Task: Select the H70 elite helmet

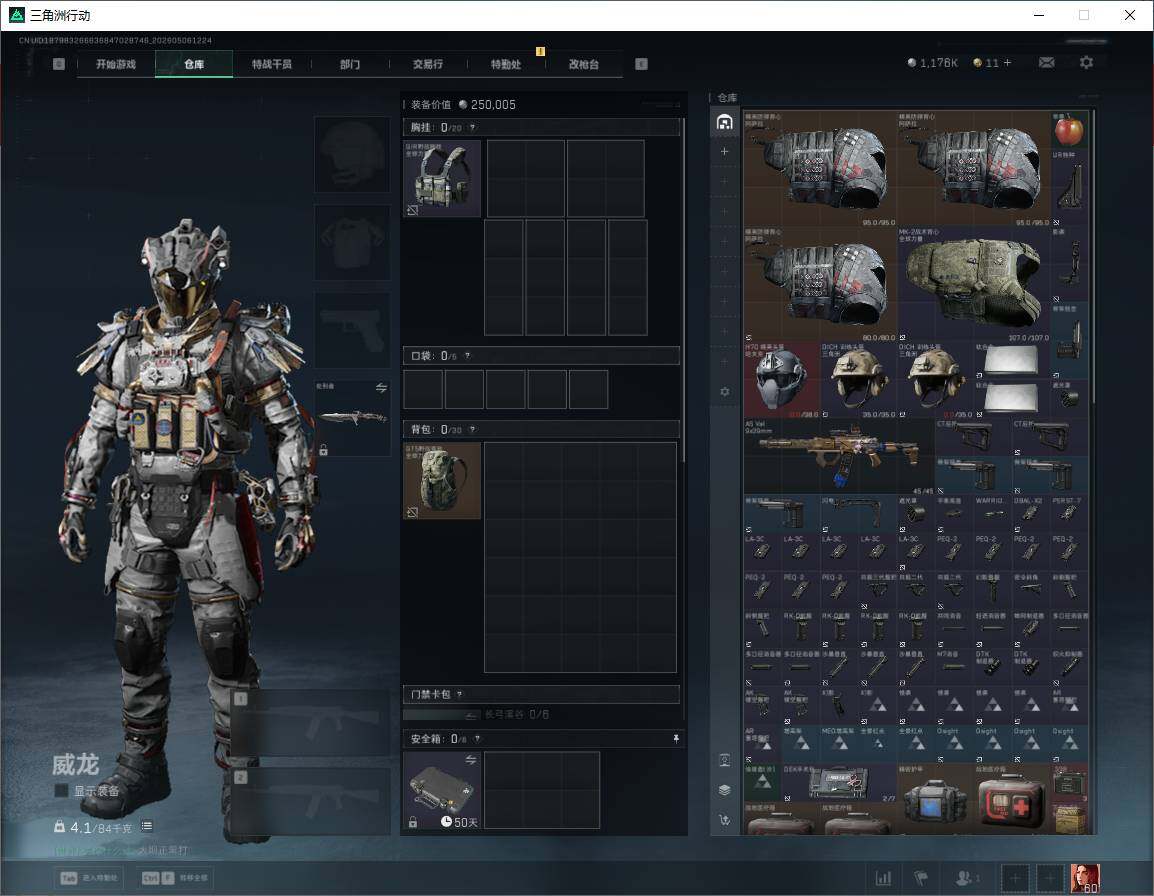Action: (x=782, y=380)
